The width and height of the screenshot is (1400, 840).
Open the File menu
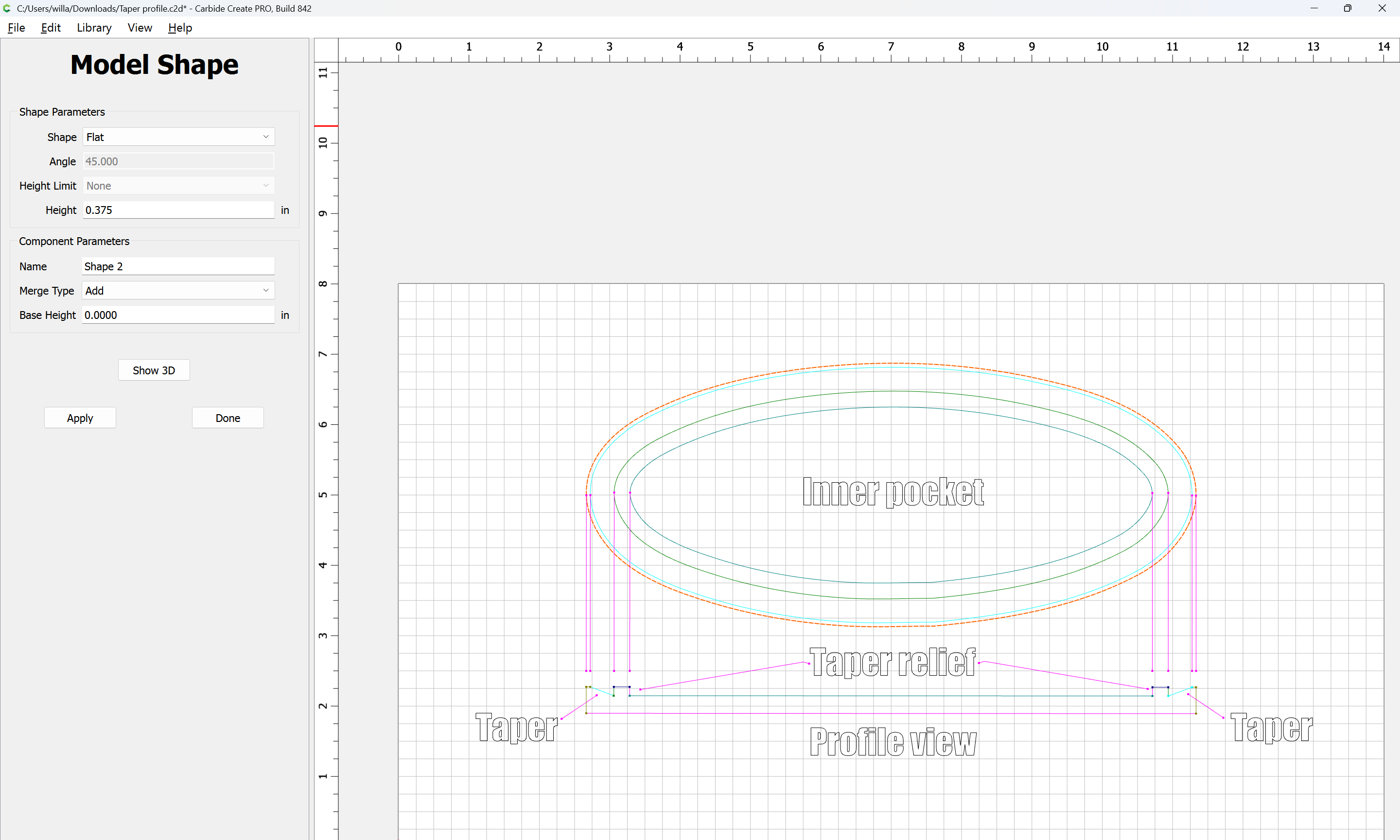(16, 28)
